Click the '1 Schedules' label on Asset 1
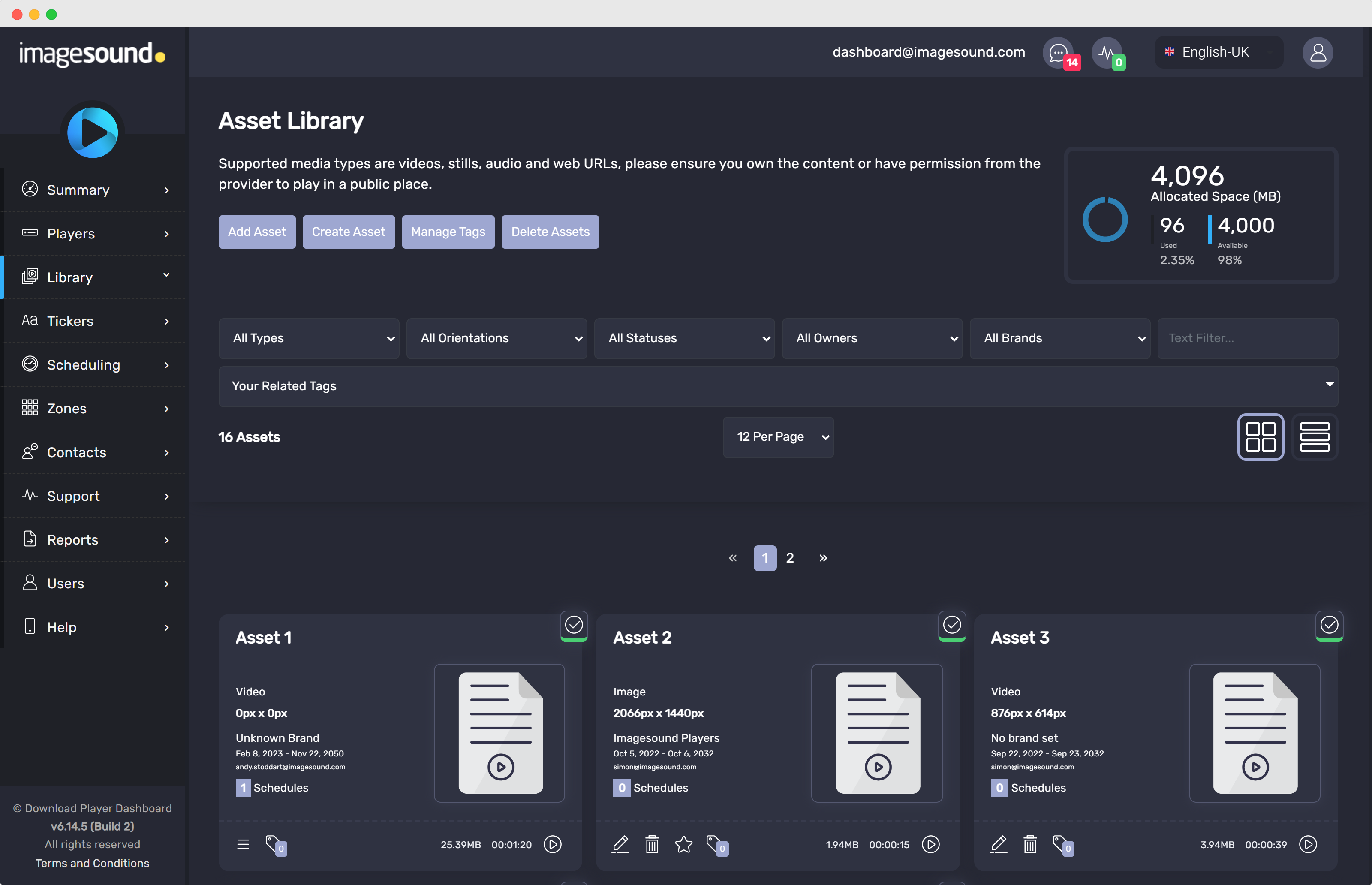 coord(272,787)
